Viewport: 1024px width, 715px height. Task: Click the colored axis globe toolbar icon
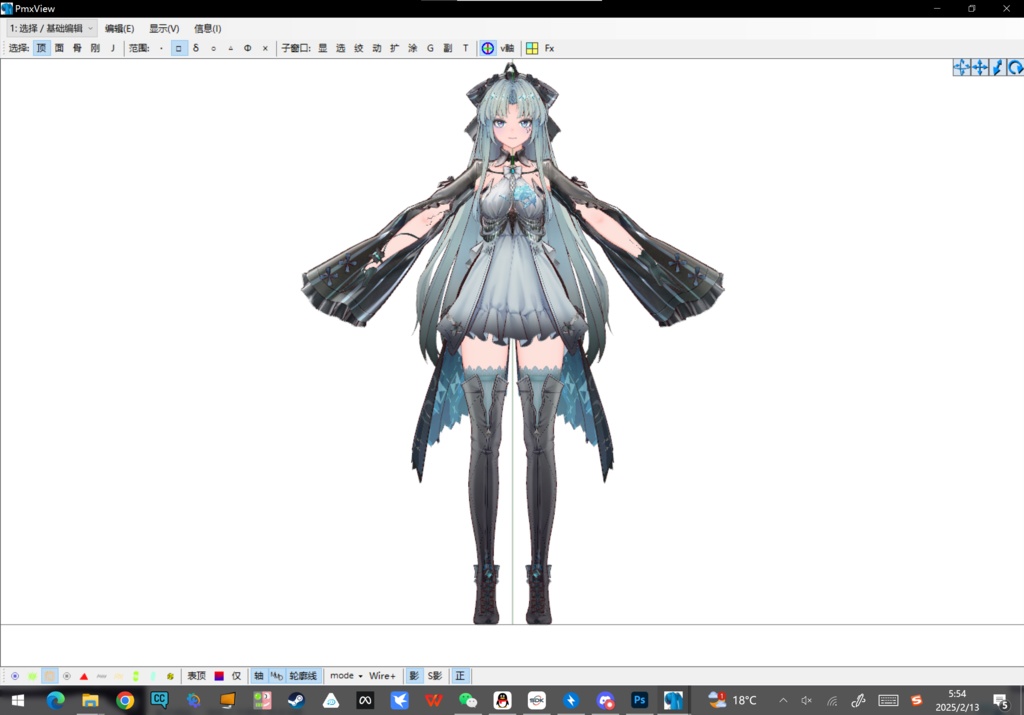486,47
